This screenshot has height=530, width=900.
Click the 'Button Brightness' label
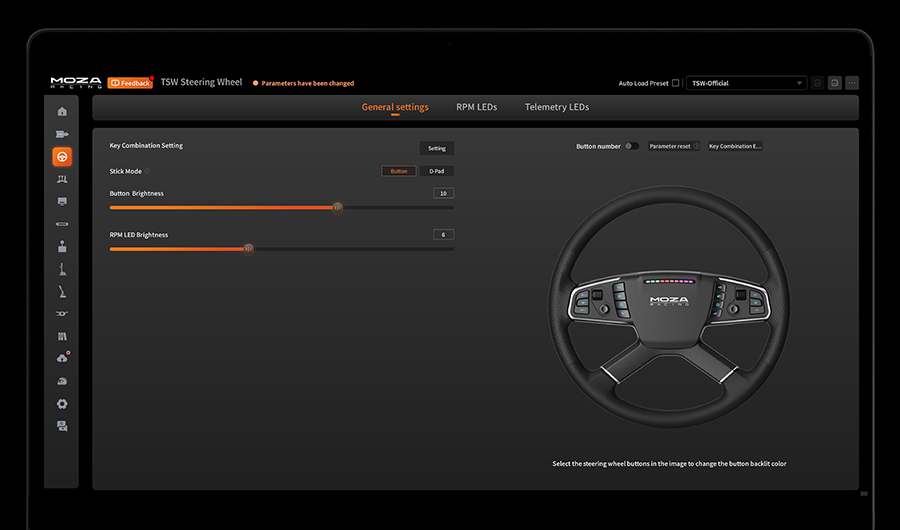click(137, 194)
